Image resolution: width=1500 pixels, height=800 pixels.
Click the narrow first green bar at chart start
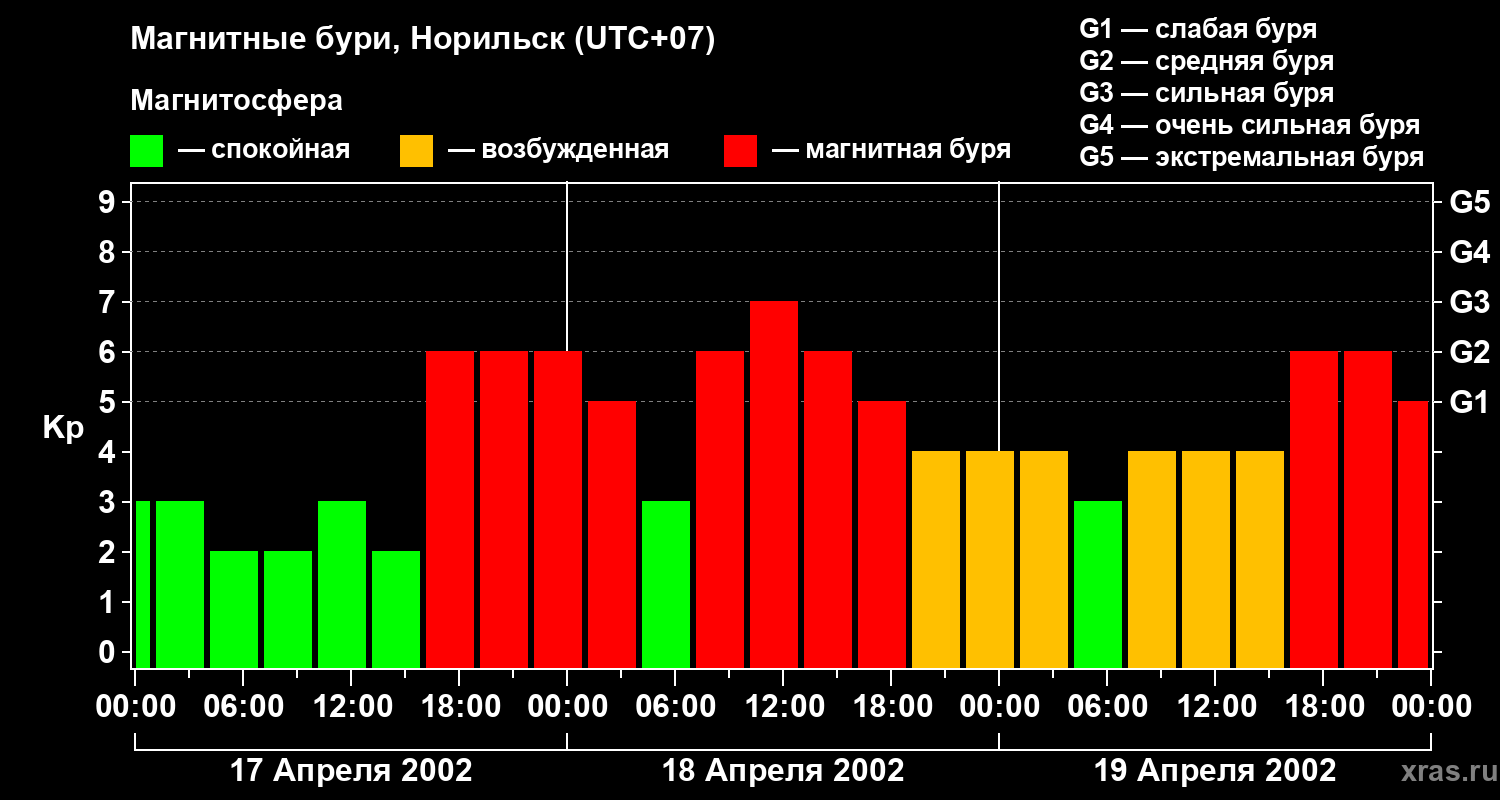[x=142, y=584]
